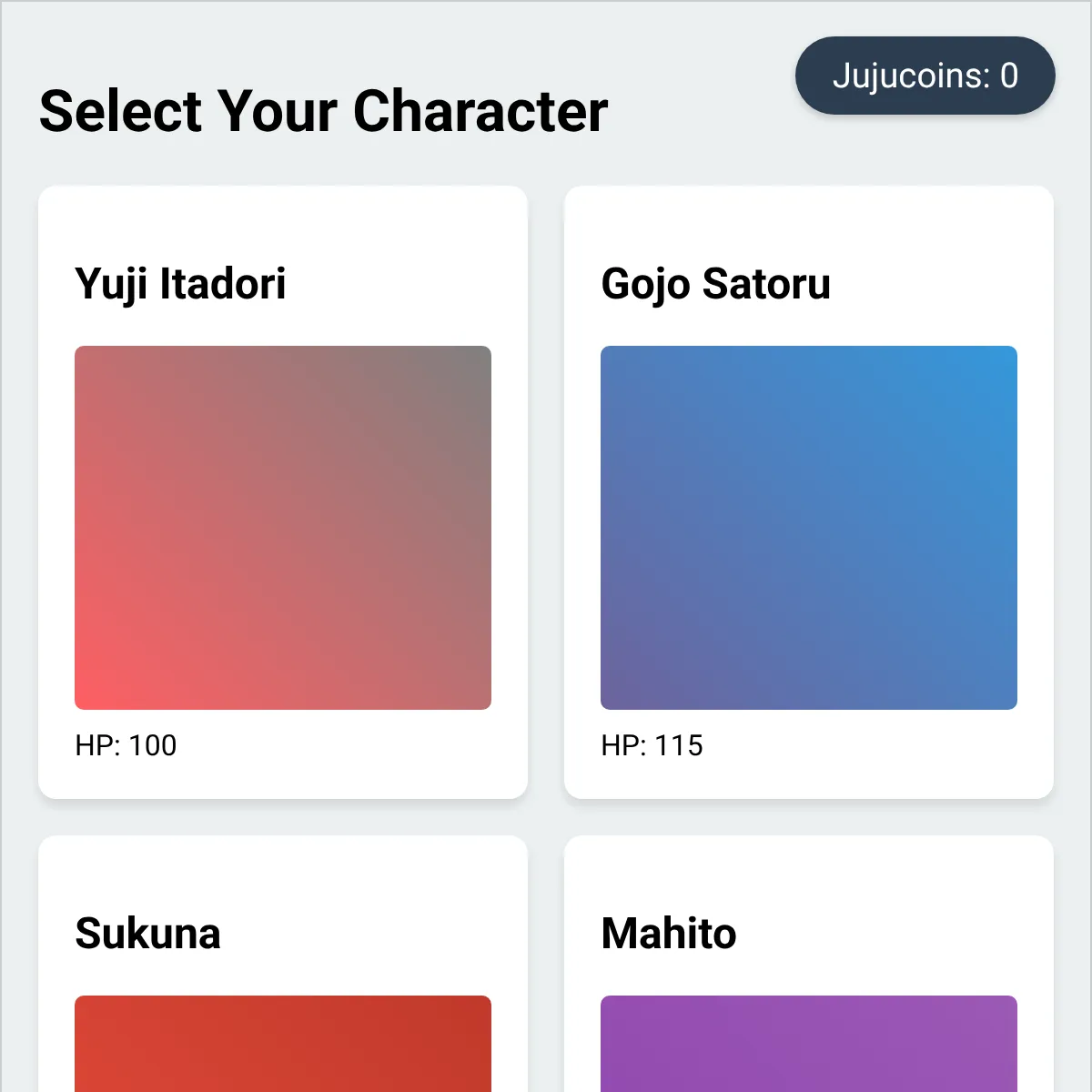Click the Yuji Itadori name title

pyautogui.click(x=180, y=284)
